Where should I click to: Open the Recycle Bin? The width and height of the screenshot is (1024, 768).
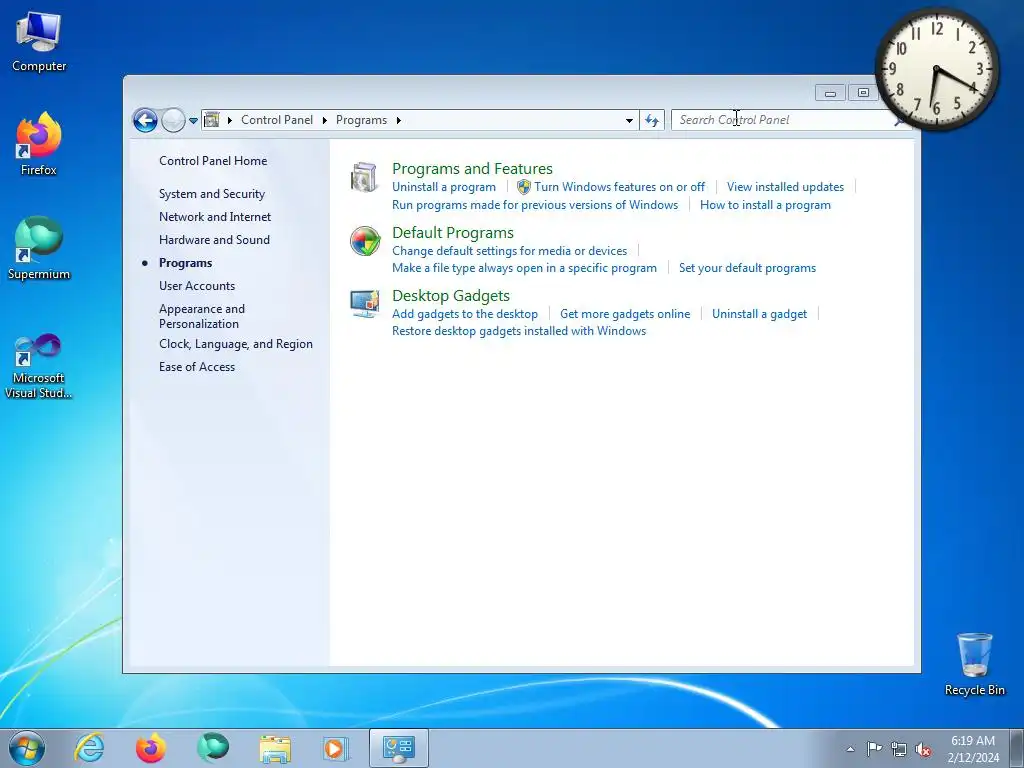974,664
